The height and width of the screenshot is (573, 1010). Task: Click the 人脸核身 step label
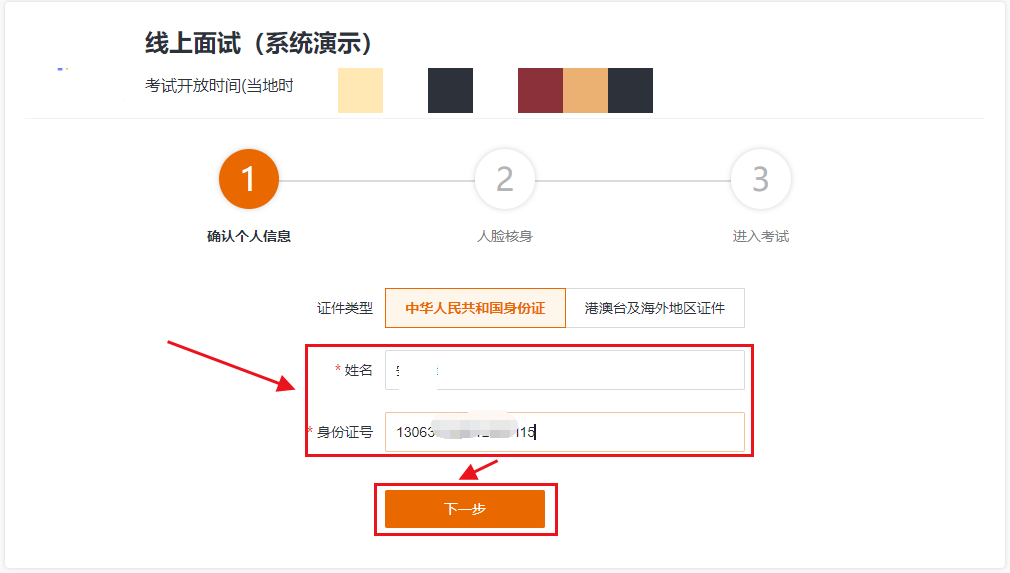(504, 236)
